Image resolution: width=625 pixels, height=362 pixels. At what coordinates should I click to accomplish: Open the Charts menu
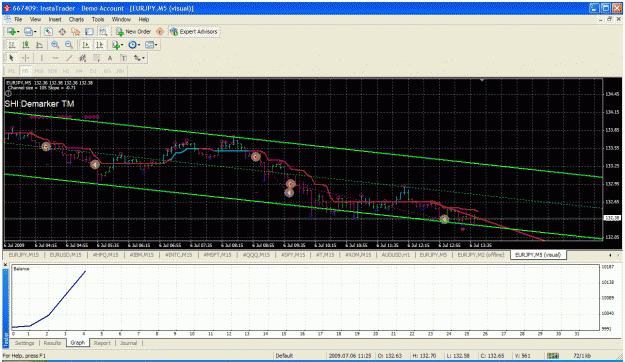(x=76, y=19)
